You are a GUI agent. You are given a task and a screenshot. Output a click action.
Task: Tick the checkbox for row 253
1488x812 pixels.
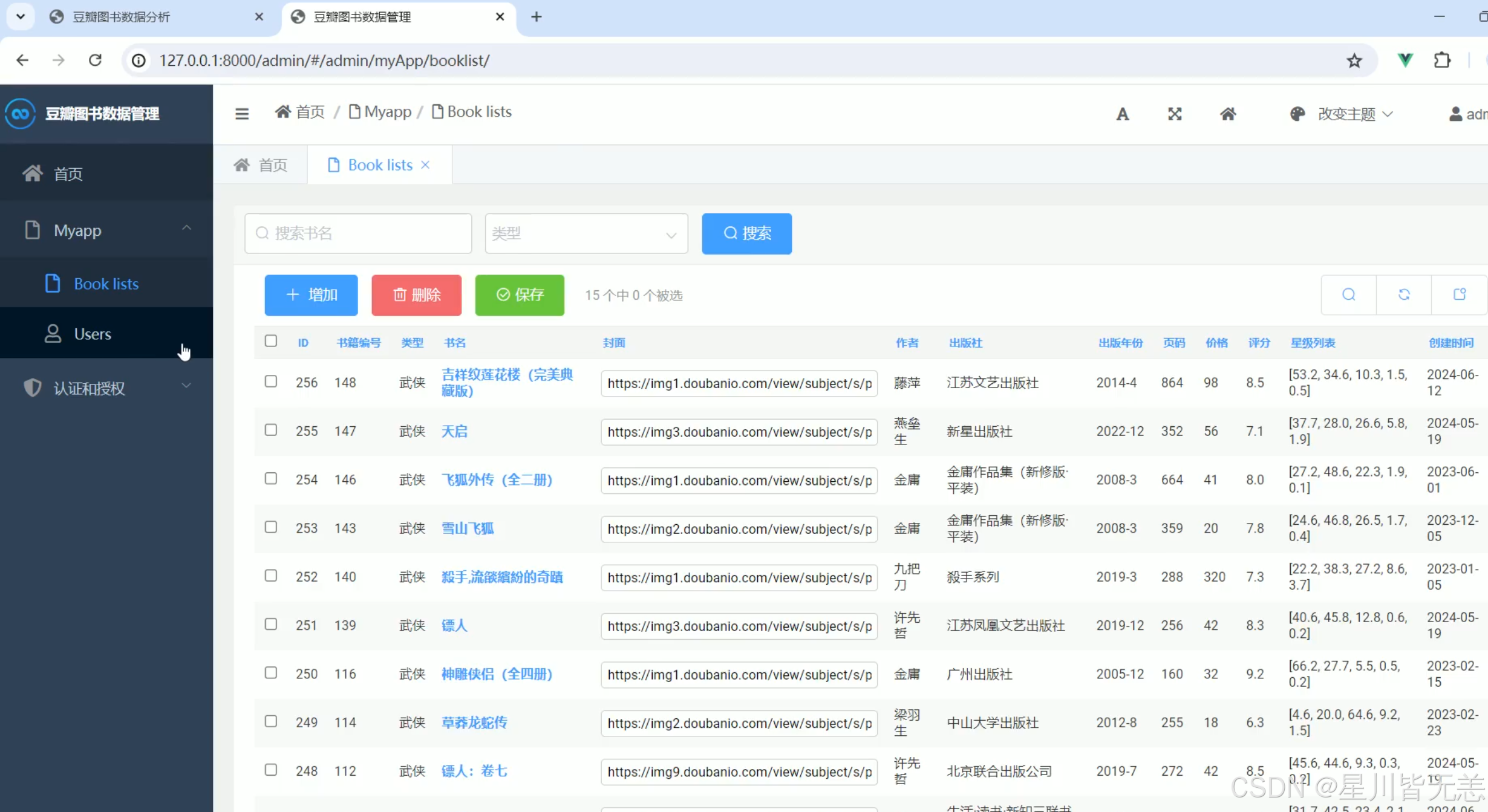point(271,527)
